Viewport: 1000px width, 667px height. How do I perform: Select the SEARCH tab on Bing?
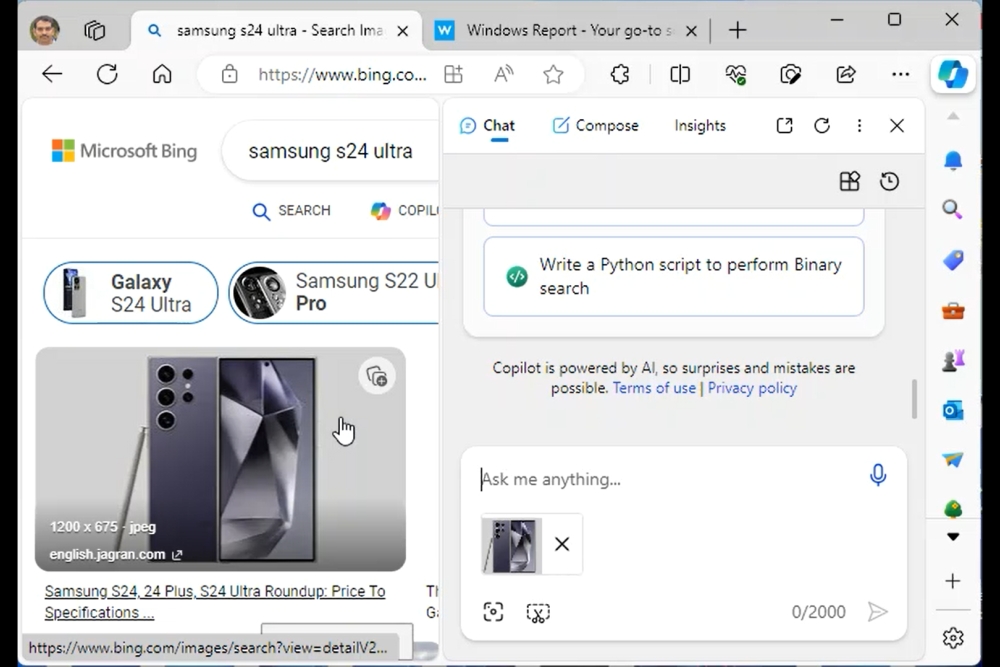point(291,211)
